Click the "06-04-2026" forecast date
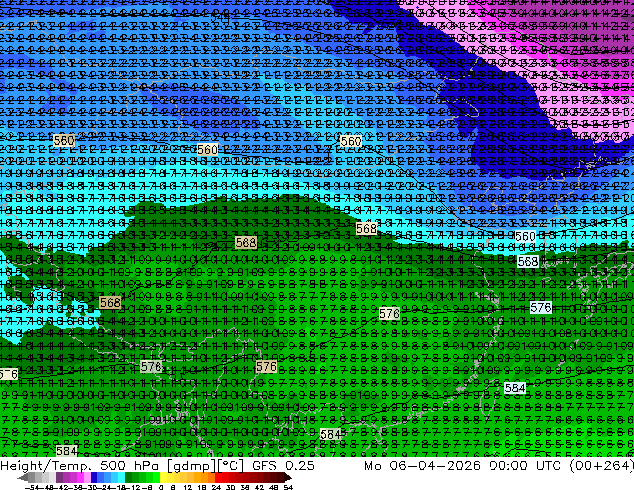634x490 pixels. pyautogui.click(x=435, y=466)
